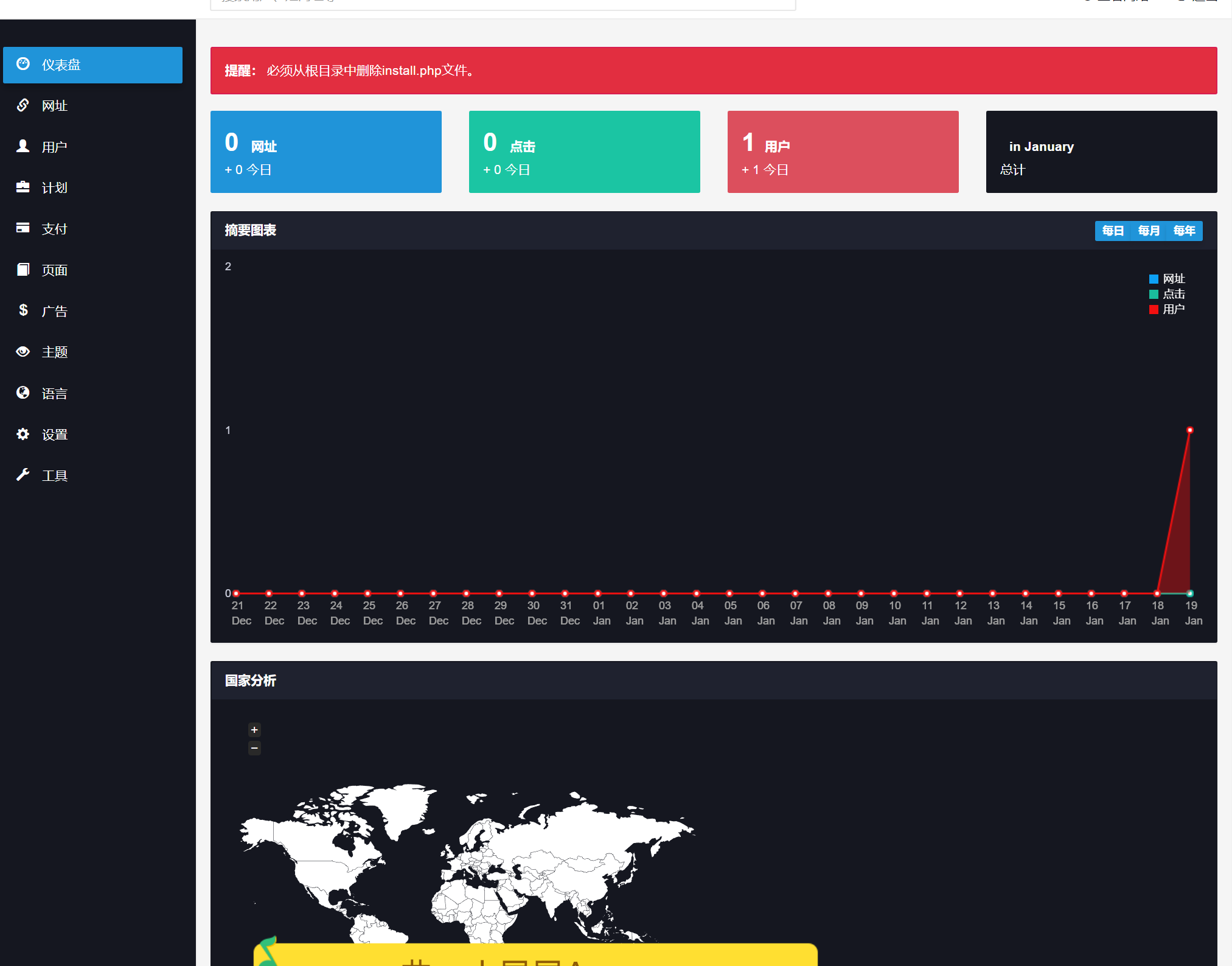Switch chart to 每年 yearly view
The image size is (1232, 966).
(1184, 231)
